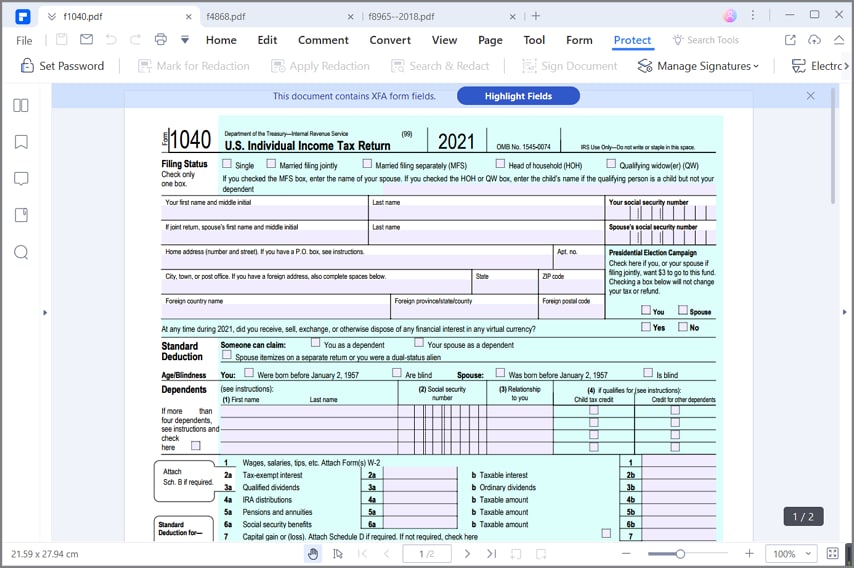
Task: Go to last page icon
Action: (491, 554)
